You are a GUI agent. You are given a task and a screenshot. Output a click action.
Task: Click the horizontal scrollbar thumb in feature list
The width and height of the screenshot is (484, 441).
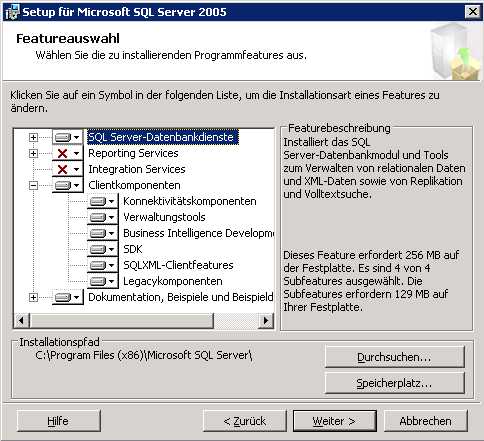pos(121,321)
